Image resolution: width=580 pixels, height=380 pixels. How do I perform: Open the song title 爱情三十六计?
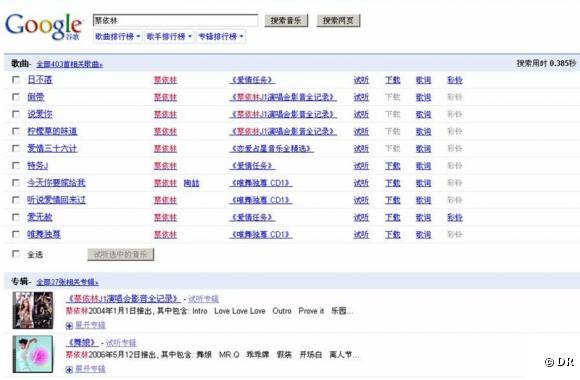tap(52, 148)
